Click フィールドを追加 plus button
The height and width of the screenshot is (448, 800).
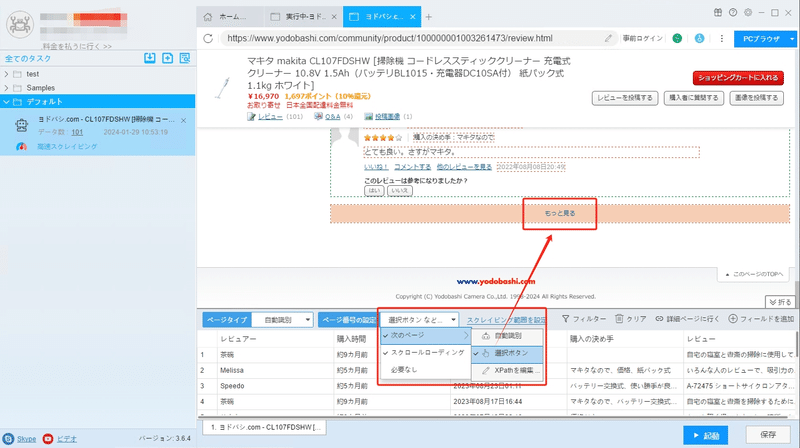click(761, 319)
